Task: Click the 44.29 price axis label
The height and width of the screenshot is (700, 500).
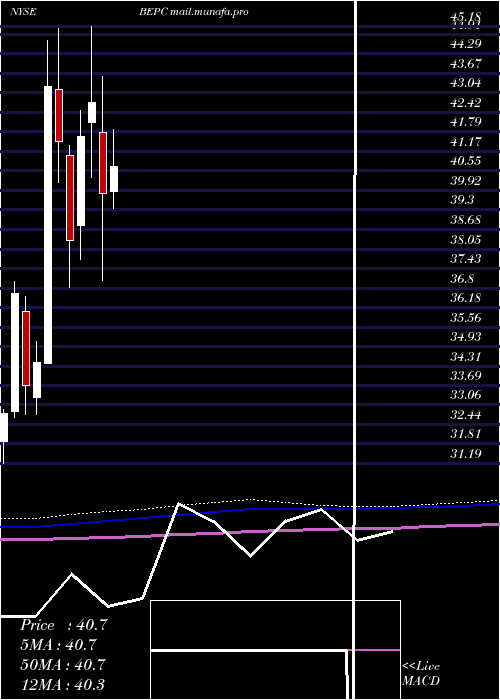Action: (x=466, y=44)
